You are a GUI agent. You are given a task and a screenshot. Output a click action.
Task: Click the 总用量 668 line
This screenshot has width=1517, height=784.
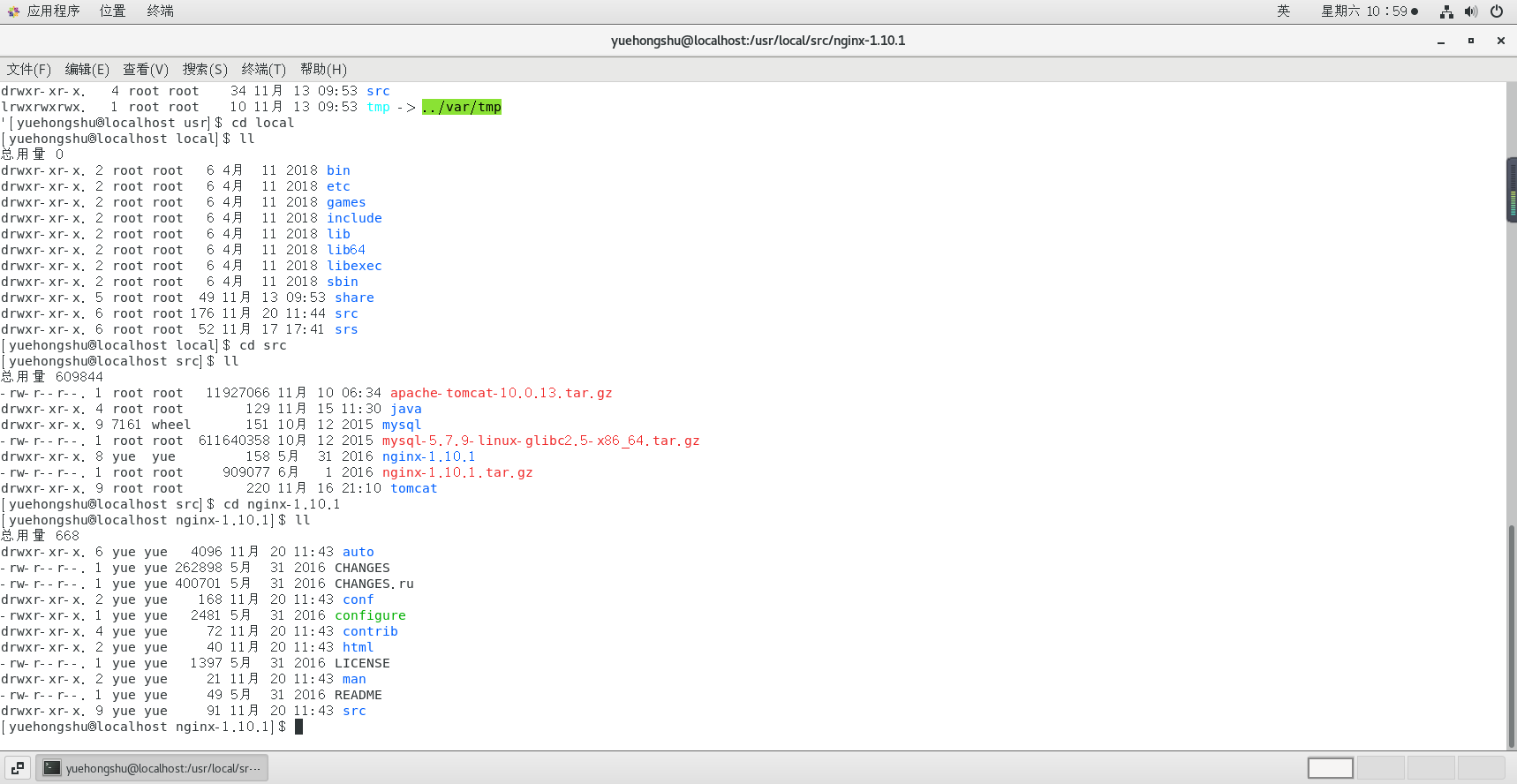pyautogui.click(x=40, y=536)
